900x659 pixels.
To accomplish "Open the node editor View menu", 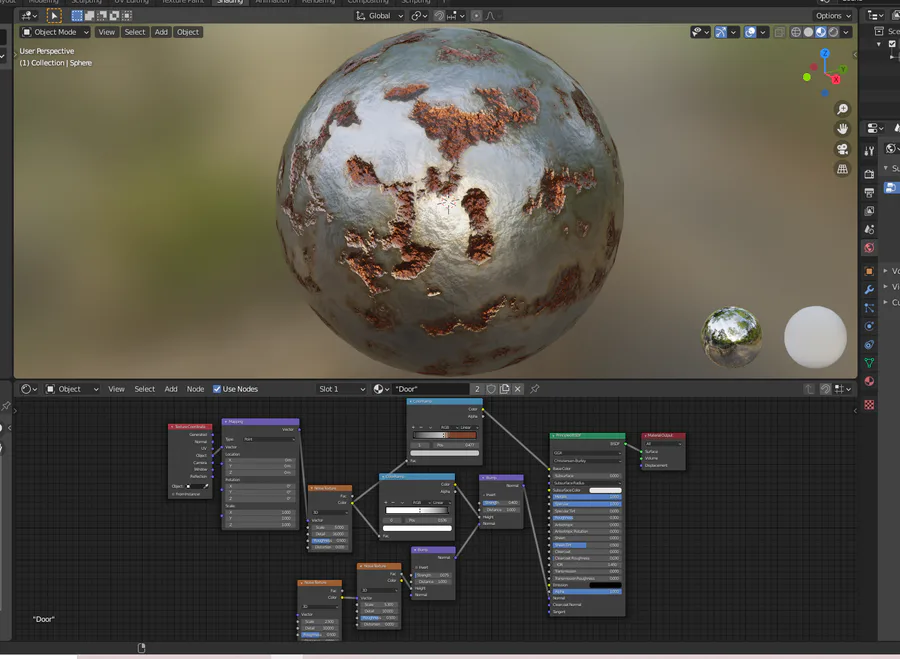I will tap(117, 389).
